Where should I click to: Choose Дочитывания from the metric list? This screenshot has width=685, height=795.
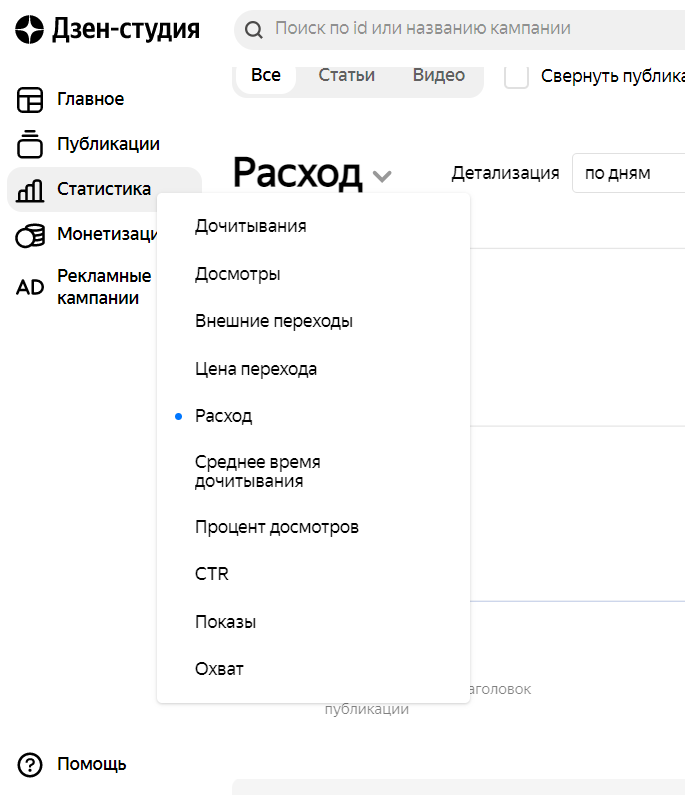coord(250,226)
